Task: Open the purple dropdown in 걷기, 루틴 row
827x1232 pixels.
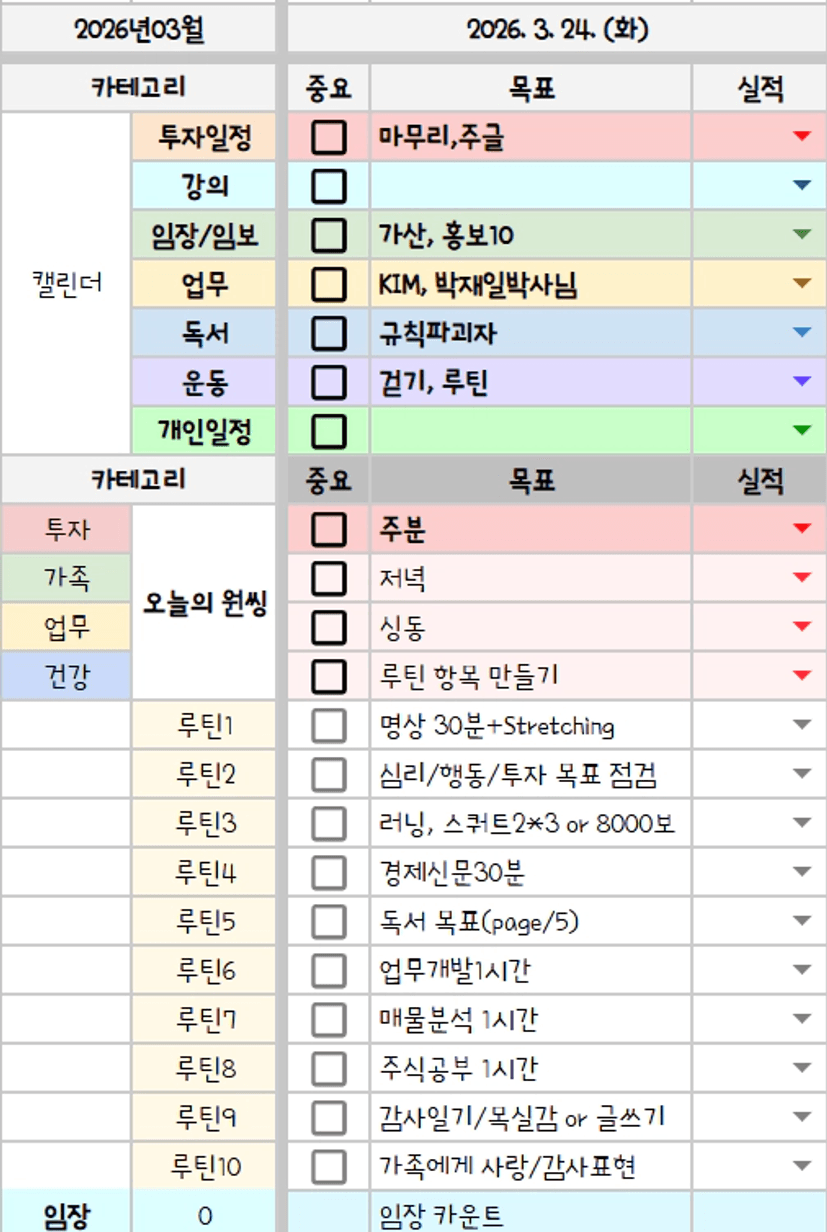Action: [x=801, y=381]
